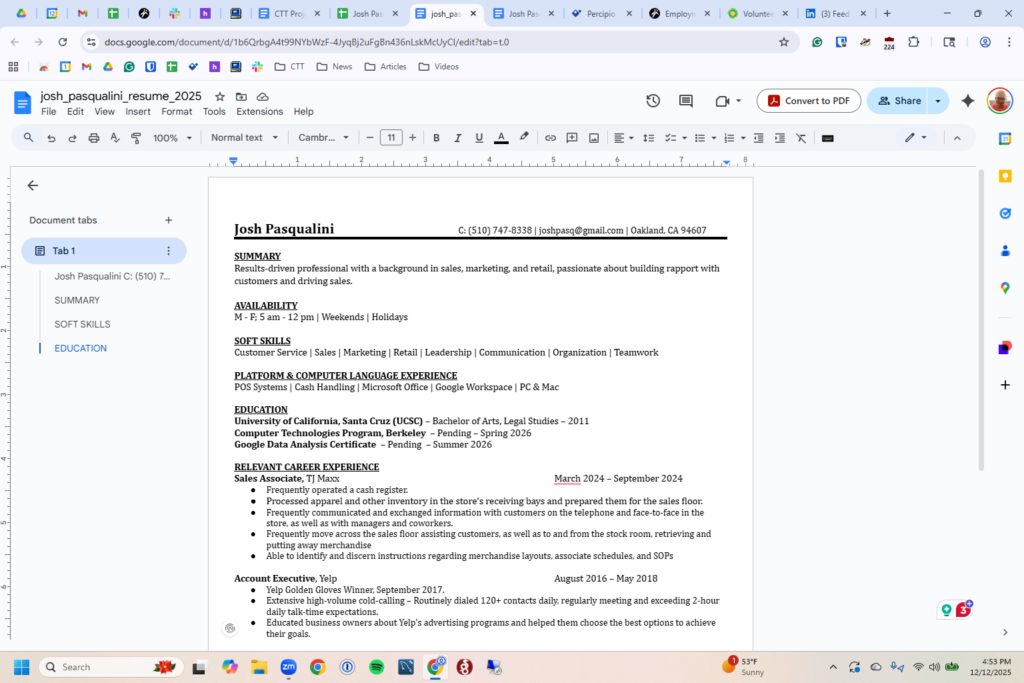Click the clear formatting icon
The height and width of the screenshot is (683, 1024).
click(x=801, y=138)
